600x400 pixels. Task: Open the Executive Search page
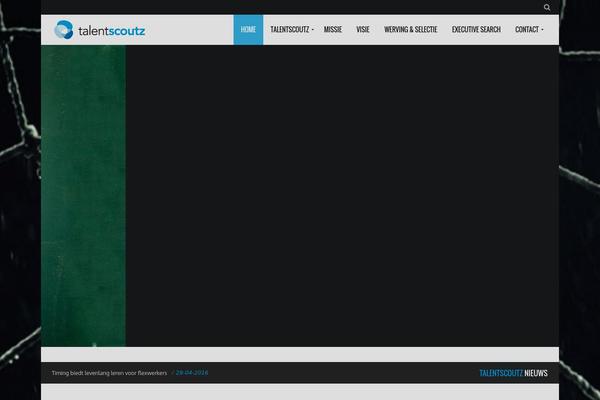[476, 29]
